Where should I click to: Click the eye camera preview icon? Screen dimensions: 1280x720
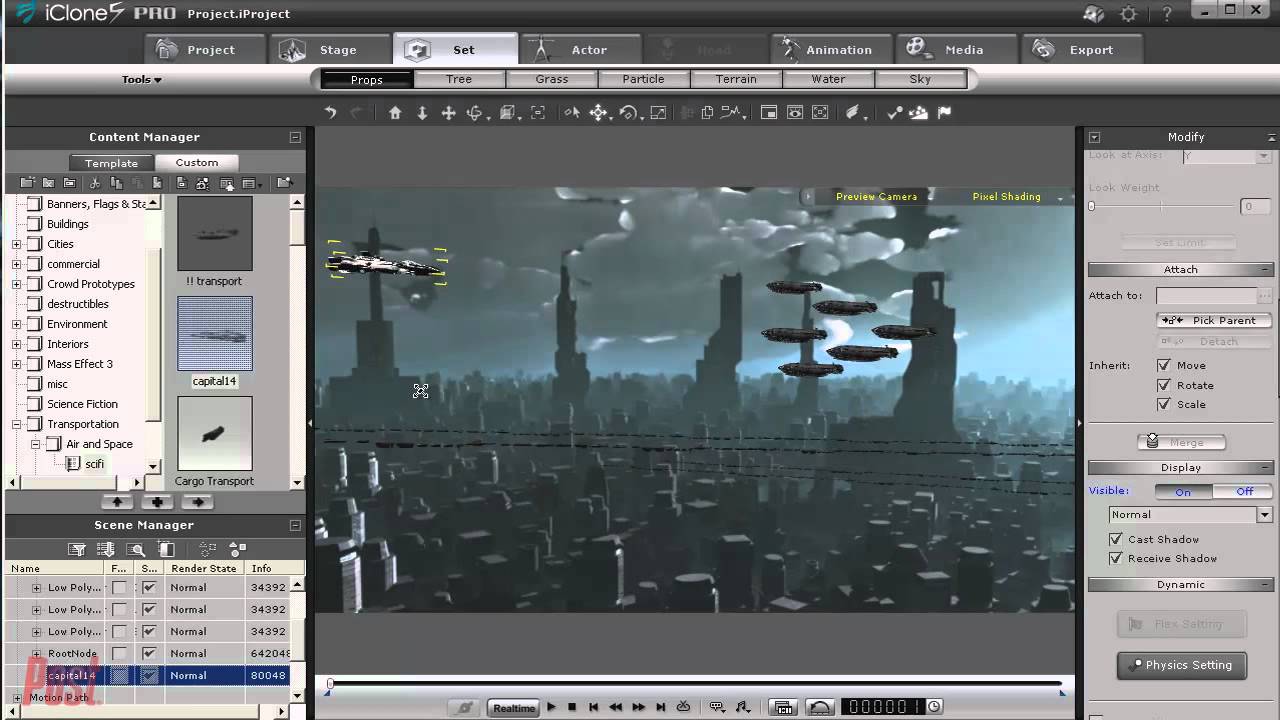point(795,113)
